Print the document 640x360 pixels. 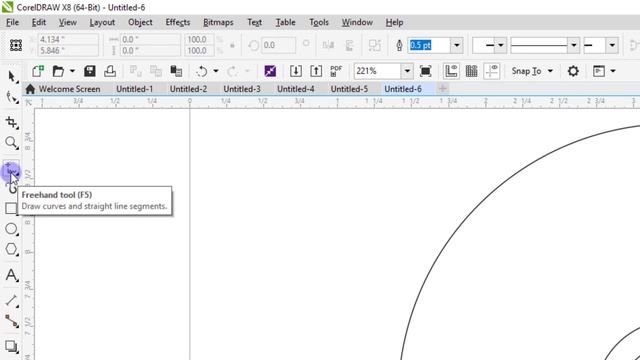[110, 71]
